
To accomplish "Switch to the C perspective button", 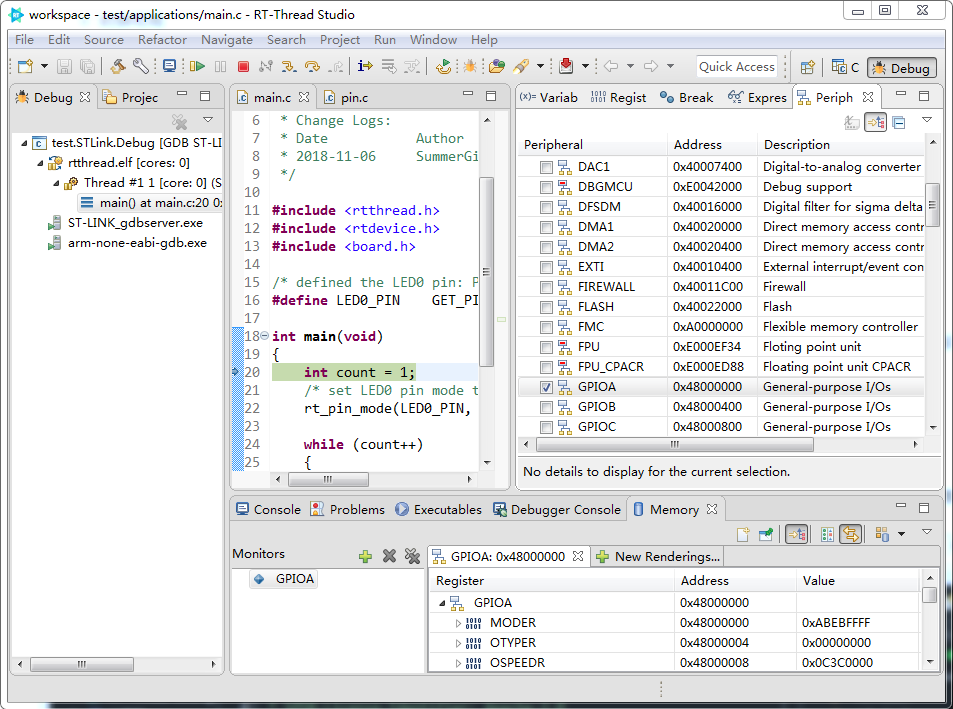I will pyautogui.click(x=845, y=67).
